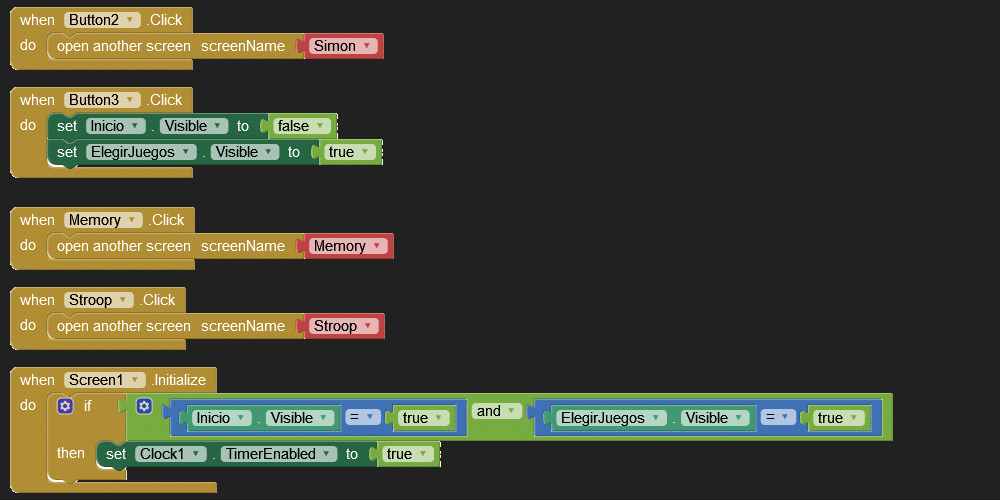Select the 'open another screen' block under Button2
The image size is (1000, 500).
(x=120, y=46)
